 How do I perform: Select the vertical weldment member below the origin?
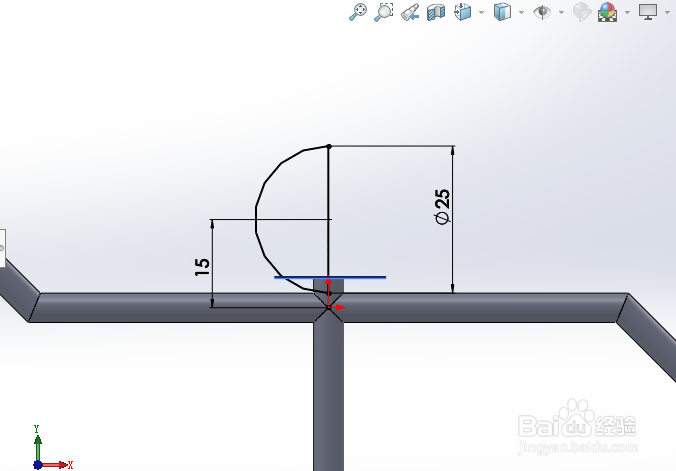[x=329, y=395]
